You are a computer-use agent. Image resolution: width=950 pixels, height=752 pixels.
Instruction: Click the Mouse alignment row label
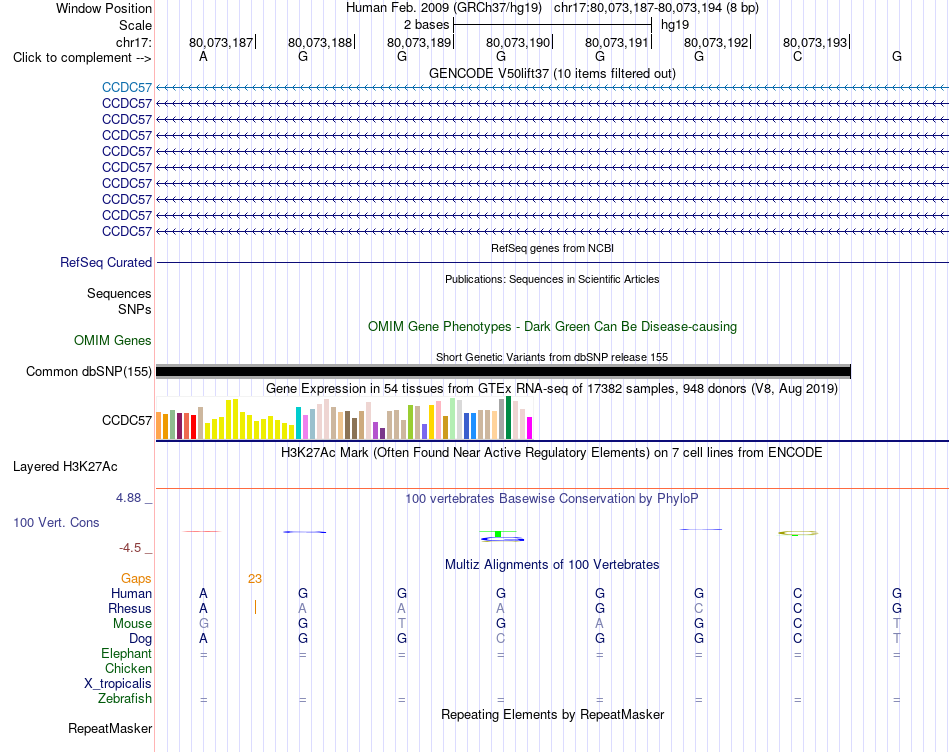[132, 624]
